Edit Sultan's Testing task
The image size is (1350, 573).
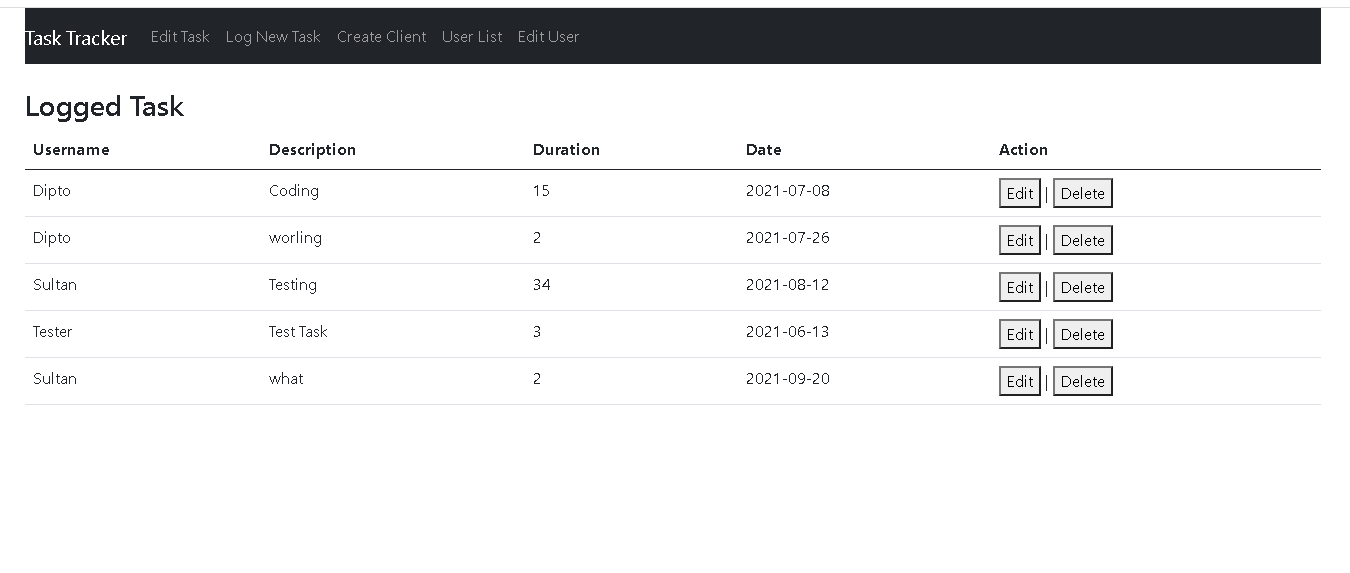(x=1020, y=287)
